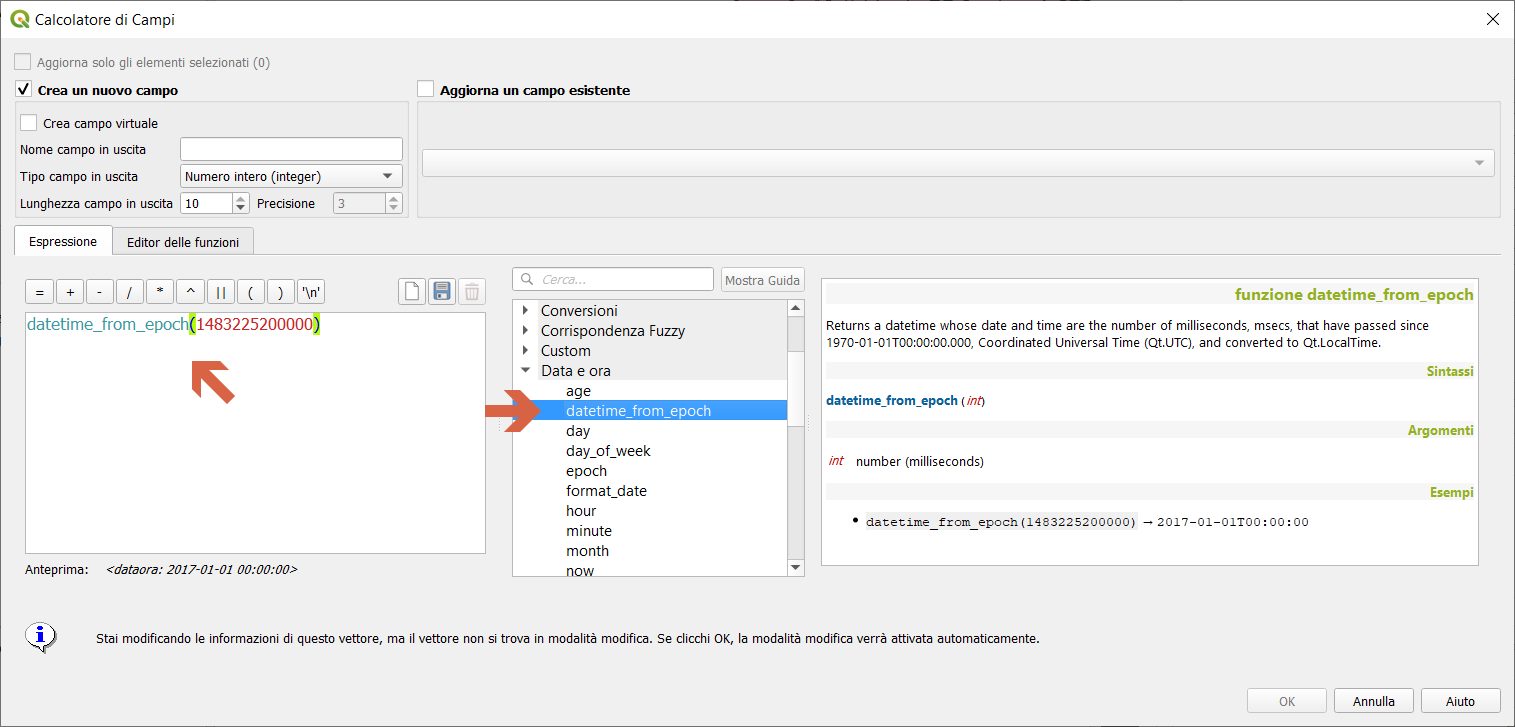Click the search magnifier icon in Cerca field
Viewport: 1515px width, 727px height.
click(x=528, y=279)
